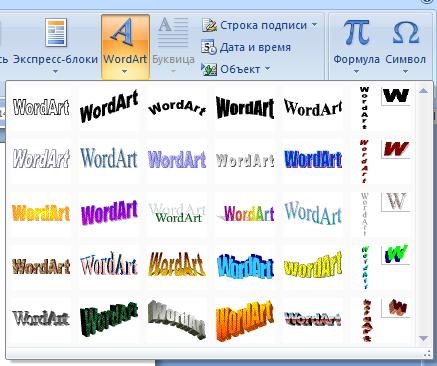Select the pink-blue striped serif WordArt

coord(109,267)
